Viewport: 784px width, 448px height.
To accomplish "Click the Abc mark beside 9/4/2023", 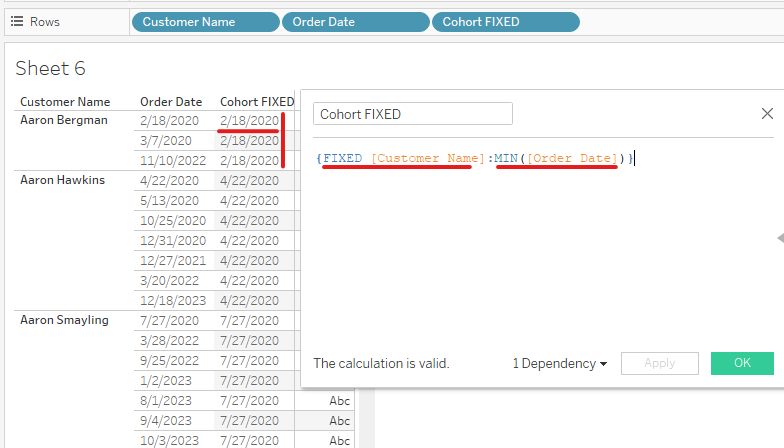I will (x=340, y=420).
